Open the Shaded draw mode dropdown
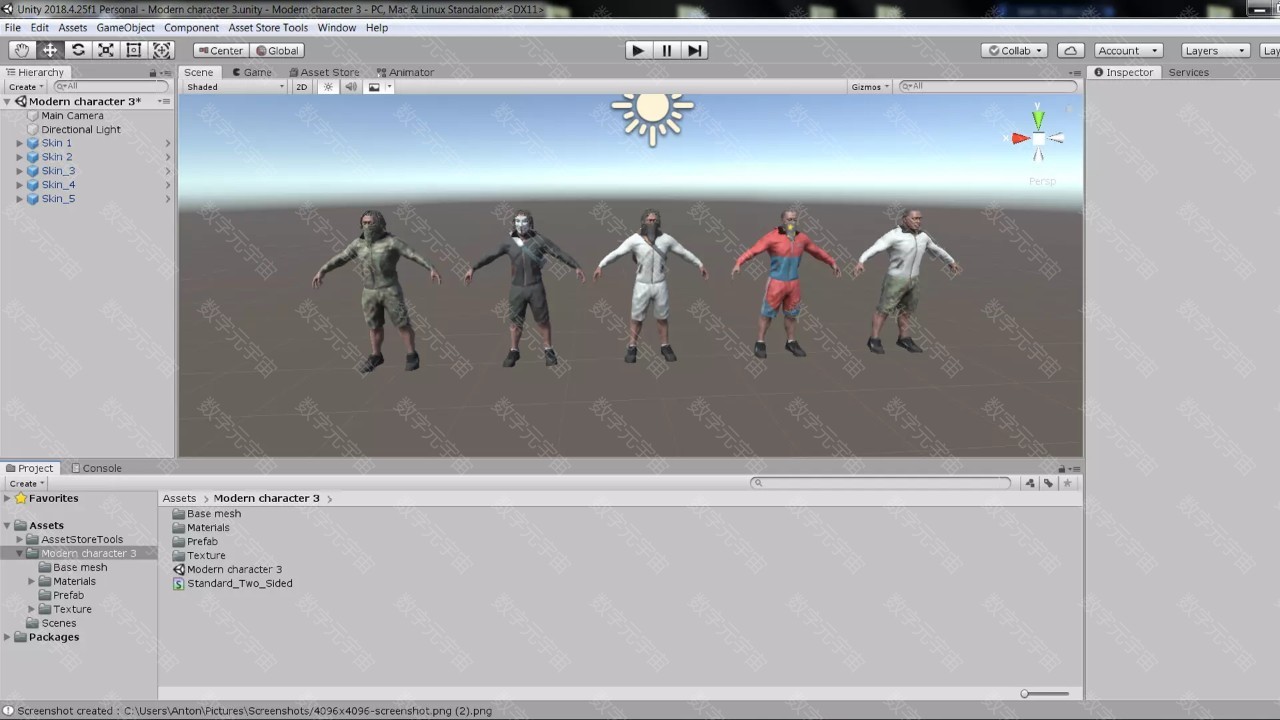The height and width of the screenshot is (720, 1280). [235, 87]
